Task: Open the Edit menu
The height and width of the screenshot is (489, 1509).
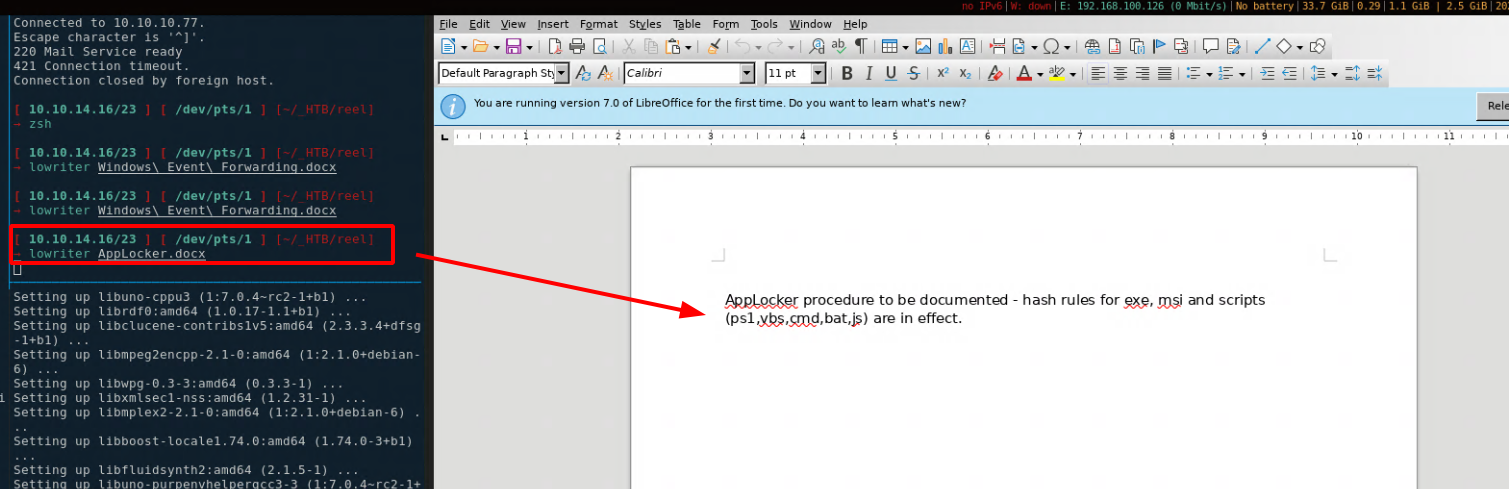Action: (479, 24)
